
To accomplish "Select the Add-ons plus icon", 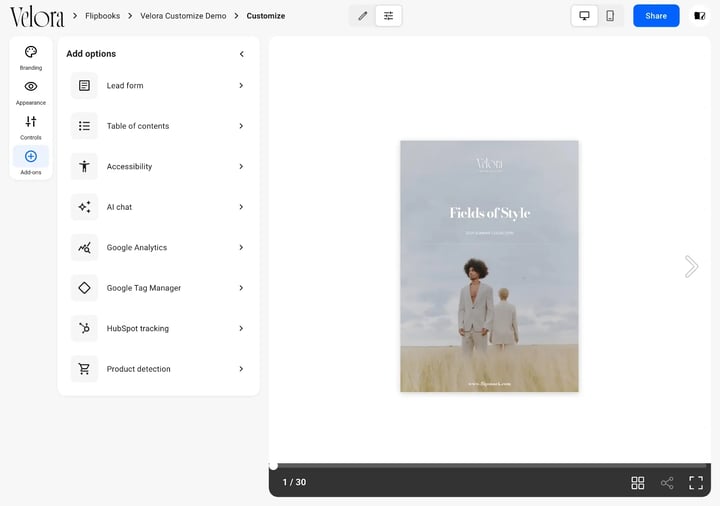I will click(x=31, y=157).
